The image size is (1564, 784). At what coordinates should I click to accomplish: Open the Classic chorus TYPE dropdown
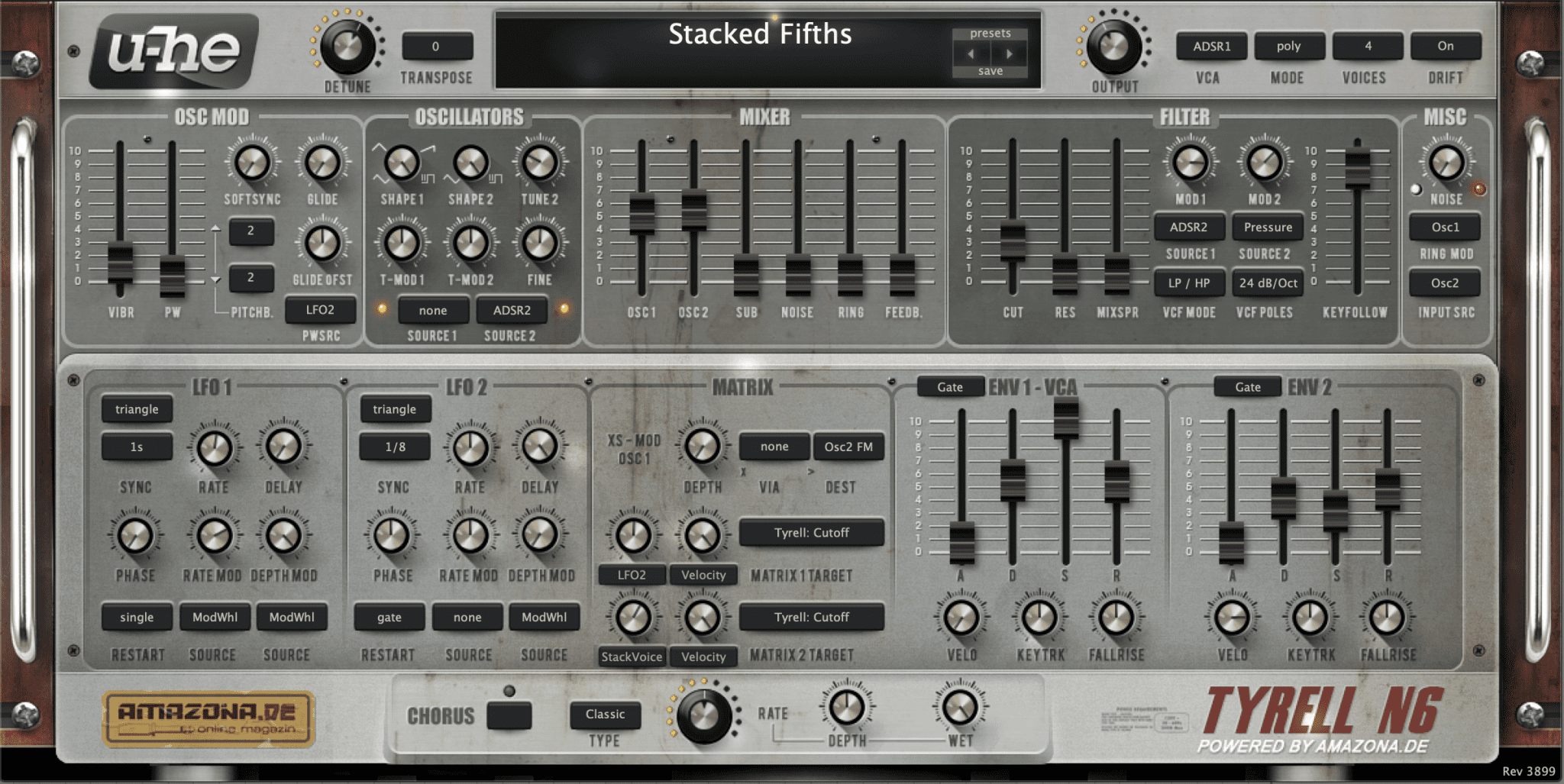(x=605, y=715)
